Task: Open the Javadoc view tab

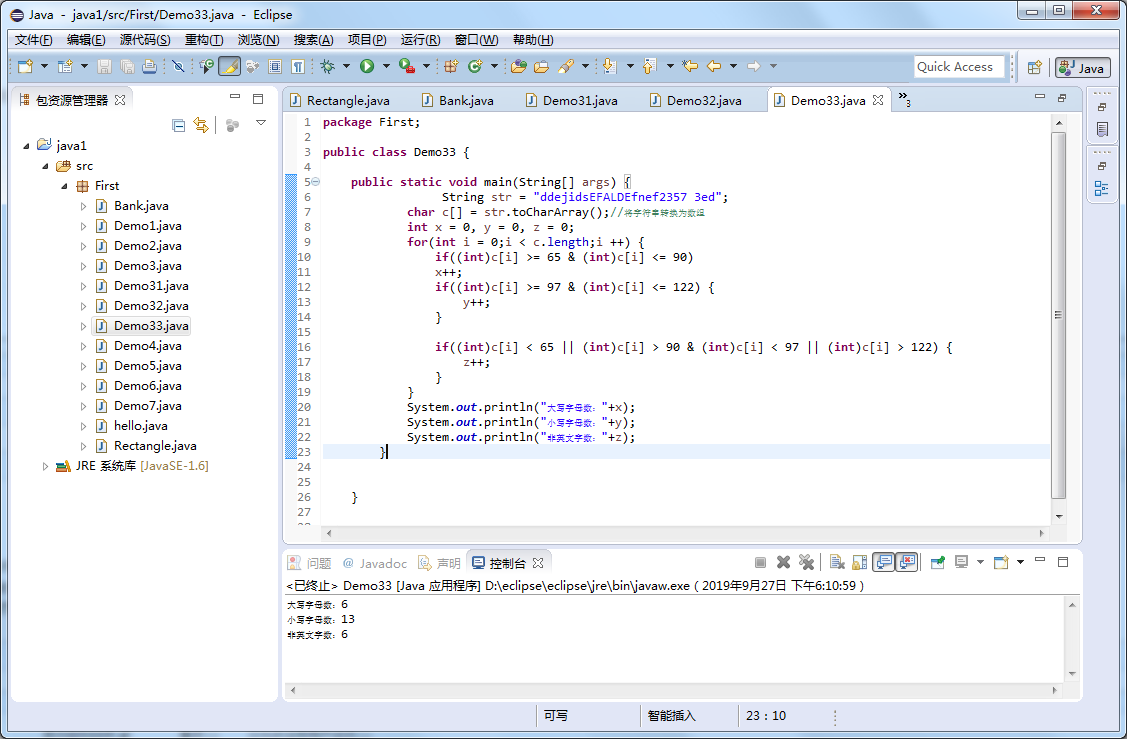Action: [375, 564]
